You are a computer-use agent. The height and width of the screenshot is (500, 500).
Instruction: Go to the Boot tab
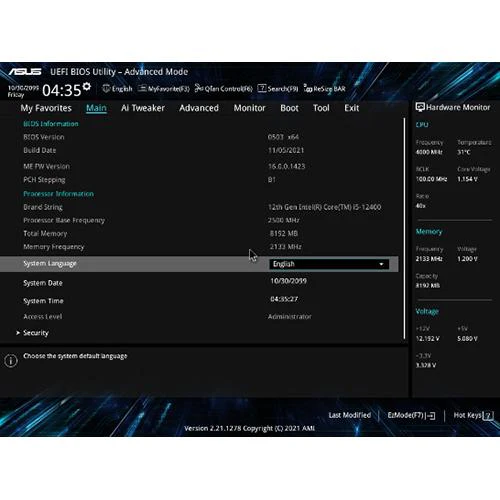point(289,108)
